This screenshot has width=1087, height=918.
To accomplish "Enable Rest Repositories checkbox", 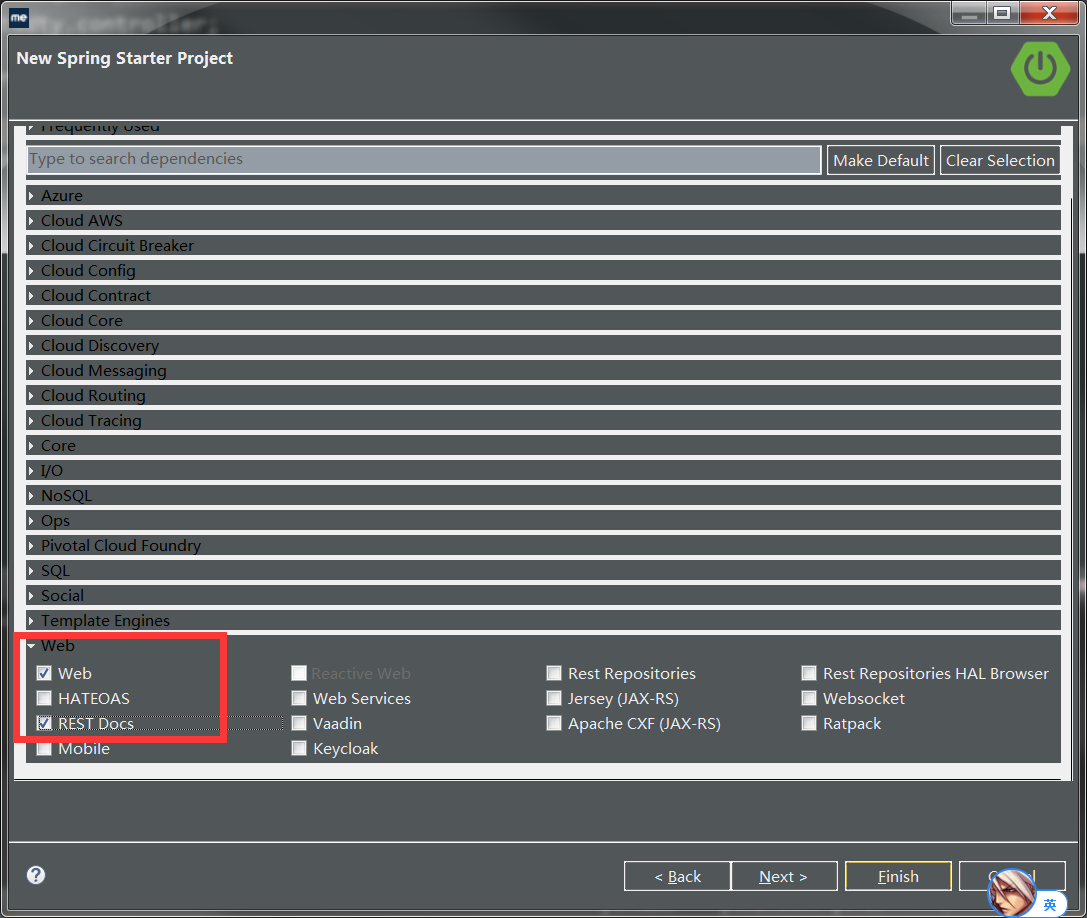I will (554, 673).
